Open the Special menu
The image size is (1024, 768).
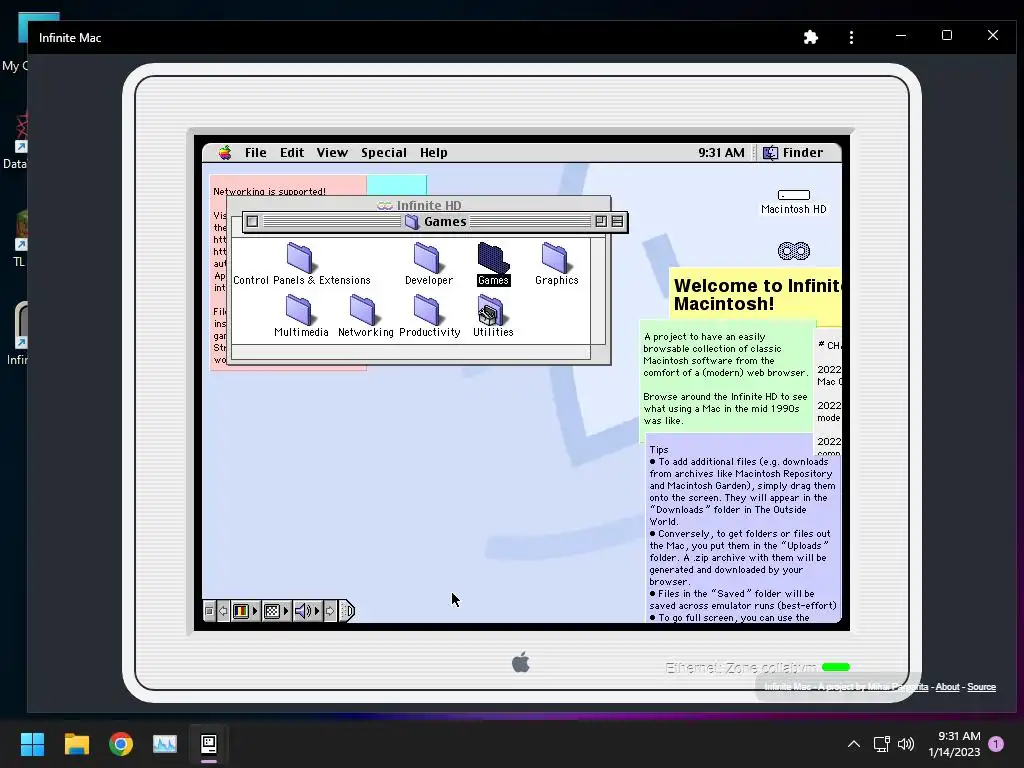pos(383,153)
